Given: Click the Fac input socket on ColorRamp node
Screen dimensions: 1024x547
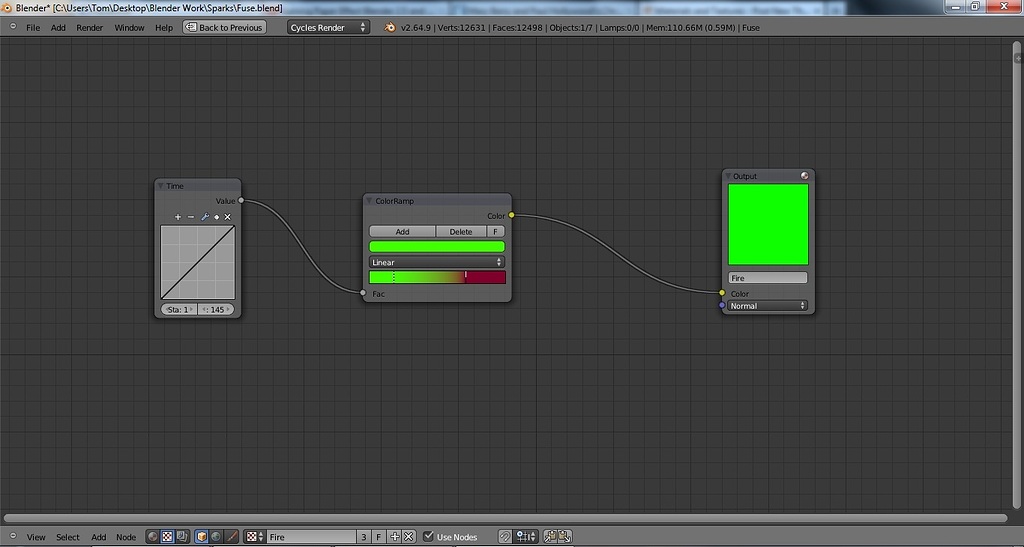Looking at the screenshot, I should (x=363, y=293).
